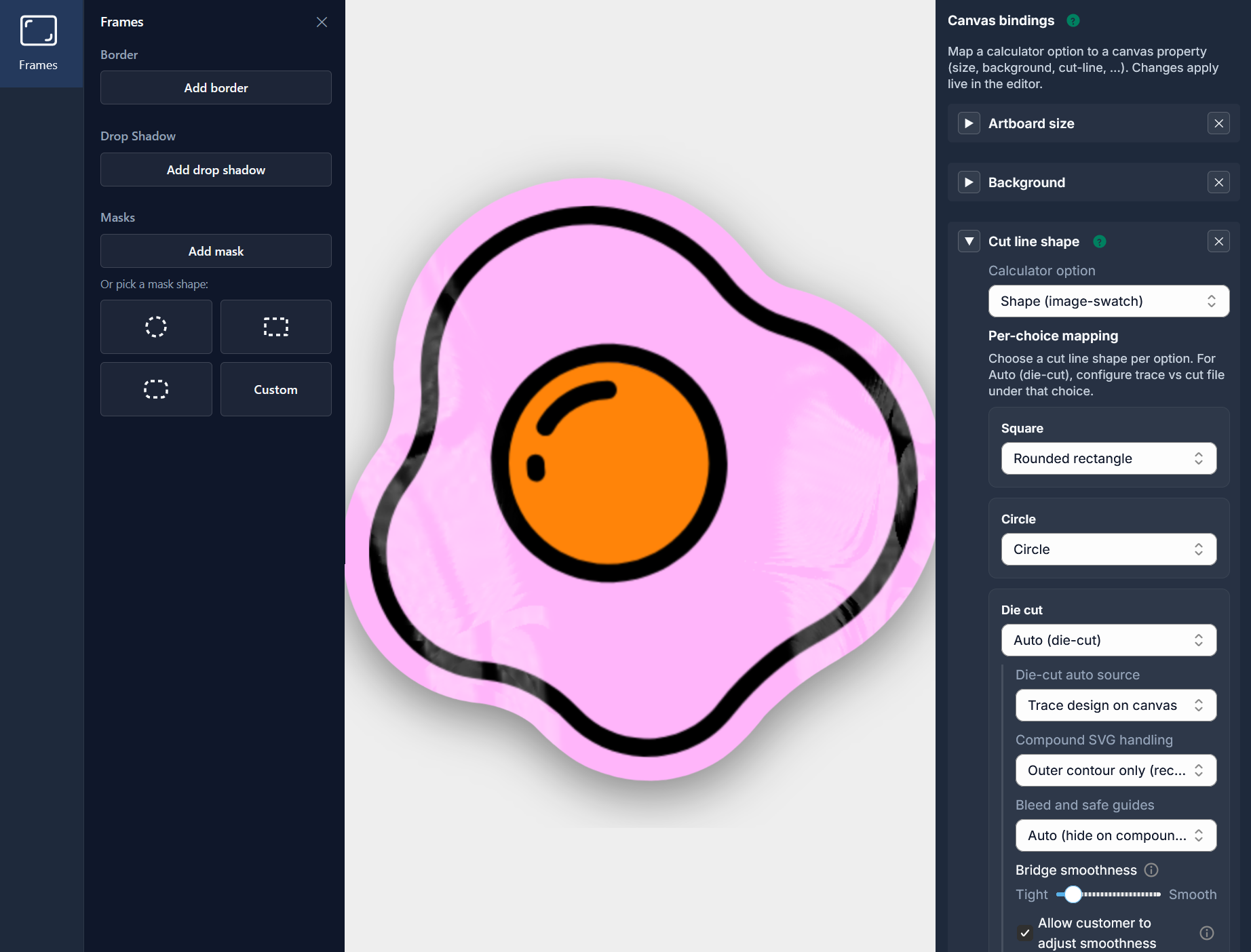Pick the circle mask shape
1251x952 pixels.
pyautogui.click(x=156, y=327)
